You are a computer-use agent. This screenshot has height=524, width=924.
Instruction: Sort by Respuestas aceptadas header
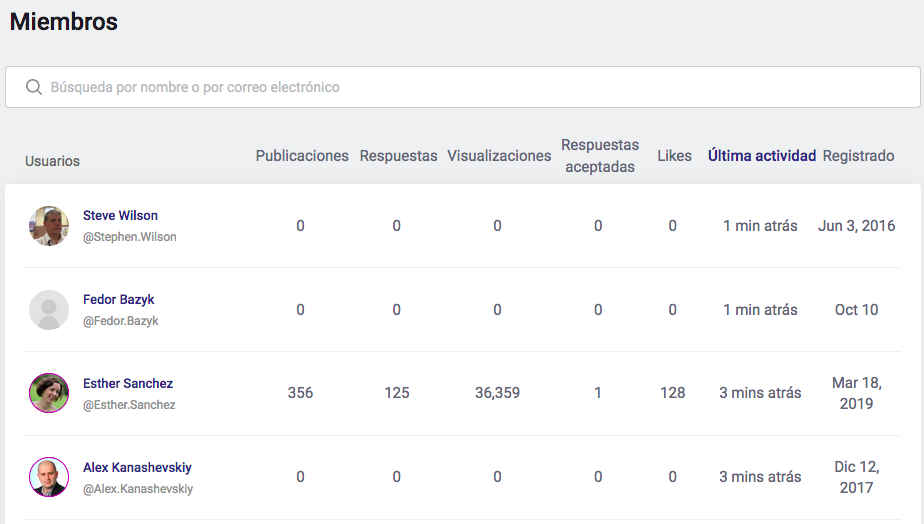coord(600,156)
